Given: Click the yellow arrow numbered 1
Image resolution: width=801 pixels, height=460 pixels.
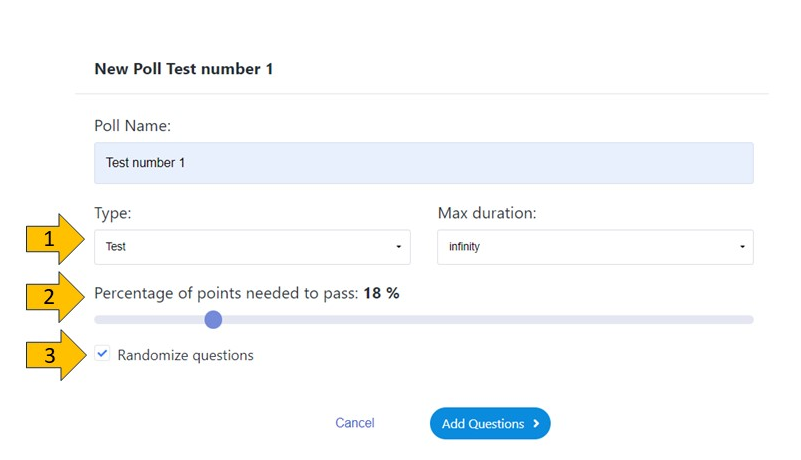Looking at the screenshot, I should point(56,240).
